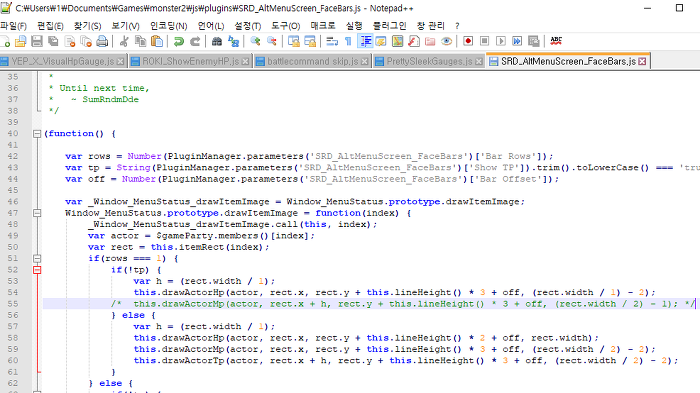The height and width of the screenshot is (393, 700).
Task: Open the 찾기(S) menu
Action: click(x=88, y=26)
